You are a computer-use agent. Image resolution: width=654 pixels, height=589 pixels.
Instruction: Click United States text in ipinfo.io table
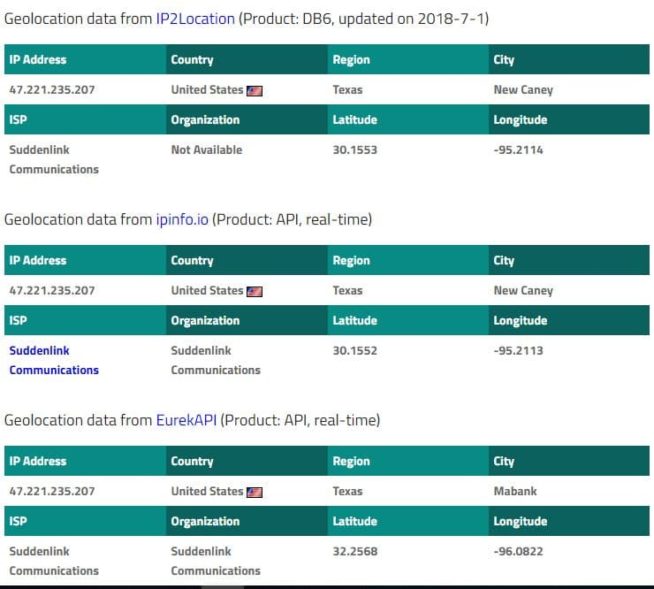coord(207,290)
